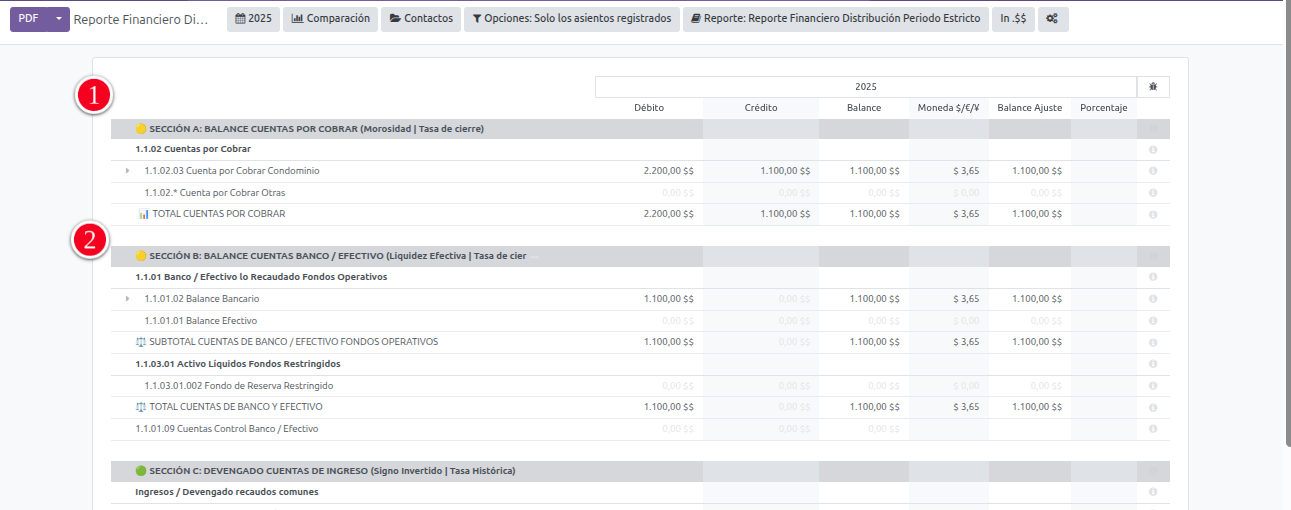
Task: Click the bug debug icon beside 2025 header
Action: tap(1153, 87)
